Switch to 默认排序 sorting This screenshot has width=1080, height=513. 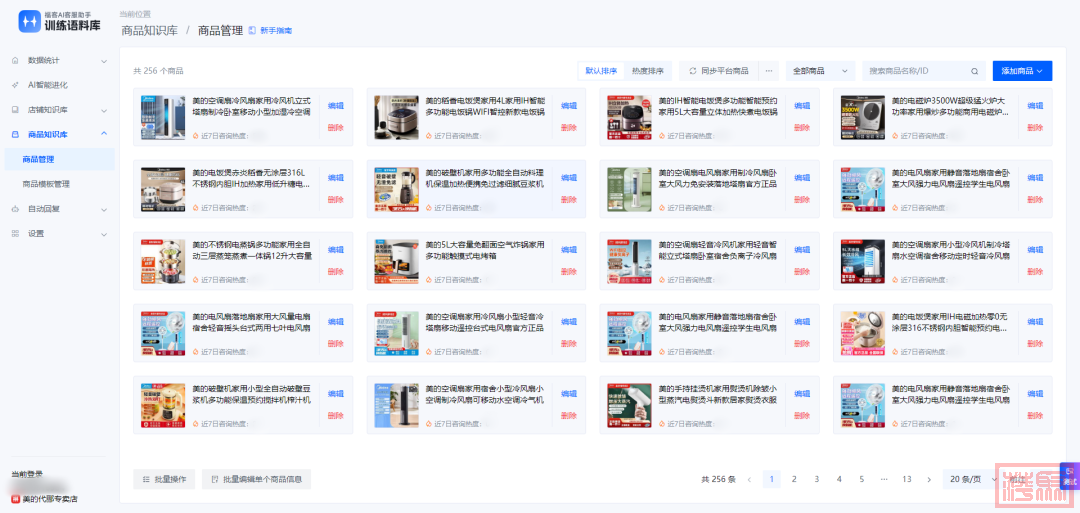601,71
